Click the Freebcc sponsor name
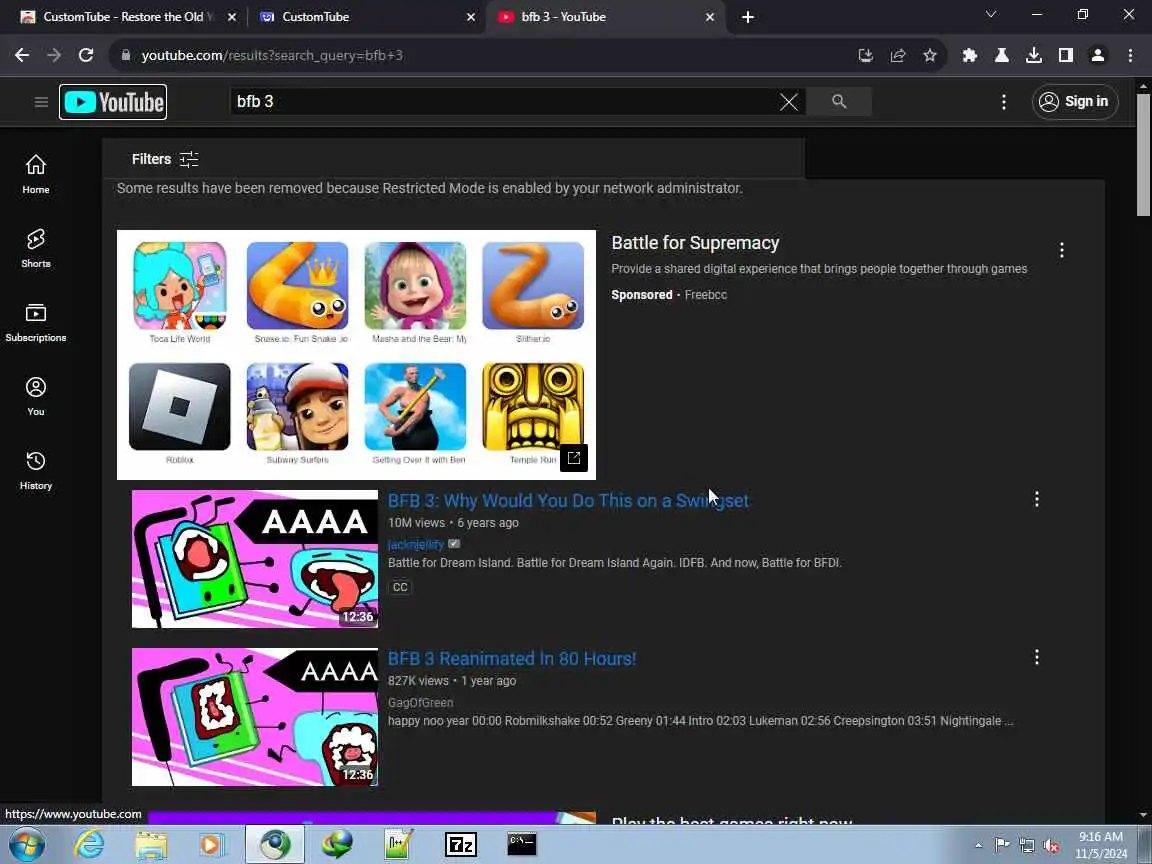This screenshot has width=1152, height=864. coord(705,295)
